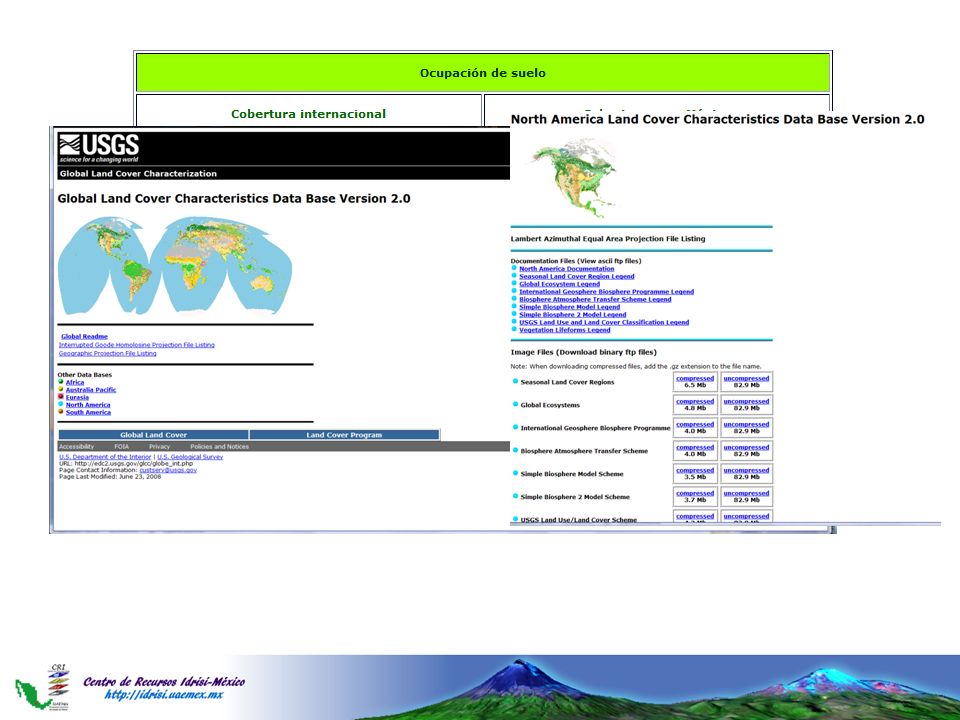Follow U.S. Department of the Interior link
This screenshot has width=960, height=720.
tap(105, 457)
